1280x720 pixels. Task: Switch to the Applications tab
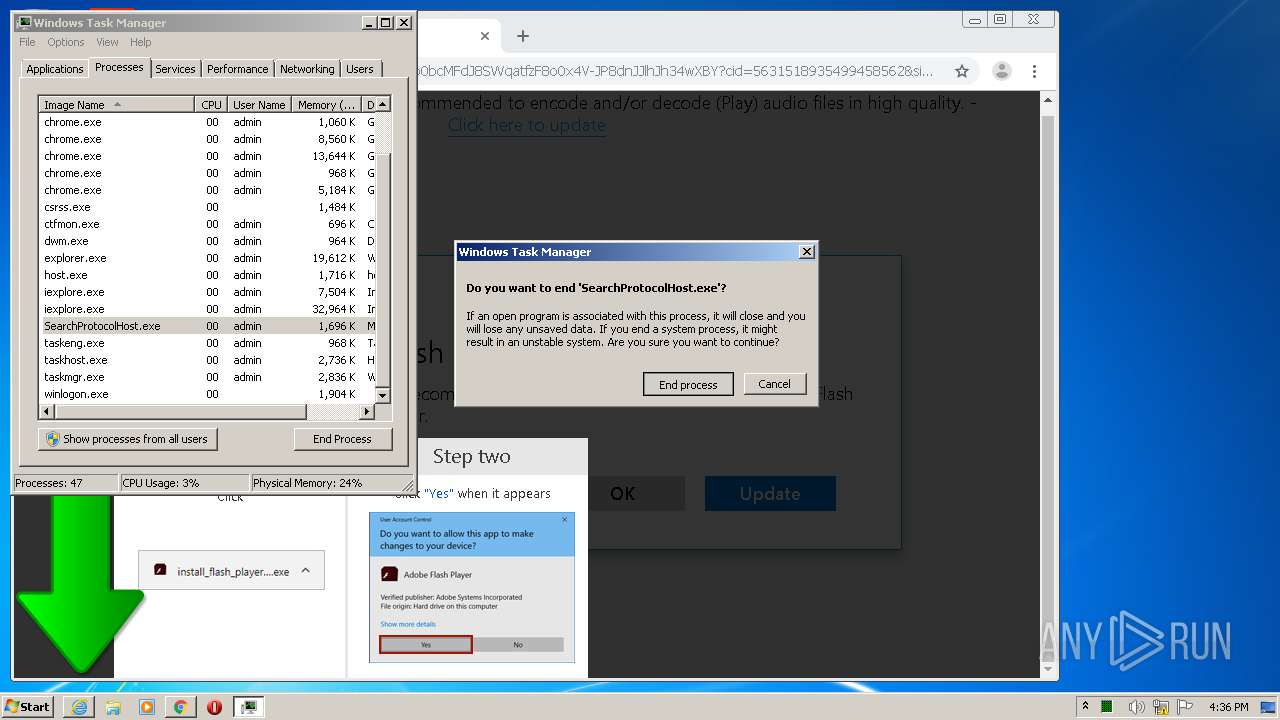54,69
